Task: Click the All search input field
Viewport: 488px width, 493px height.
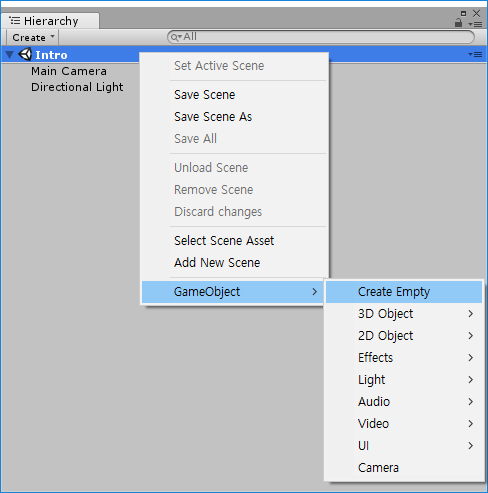Action: coord(321,37)
